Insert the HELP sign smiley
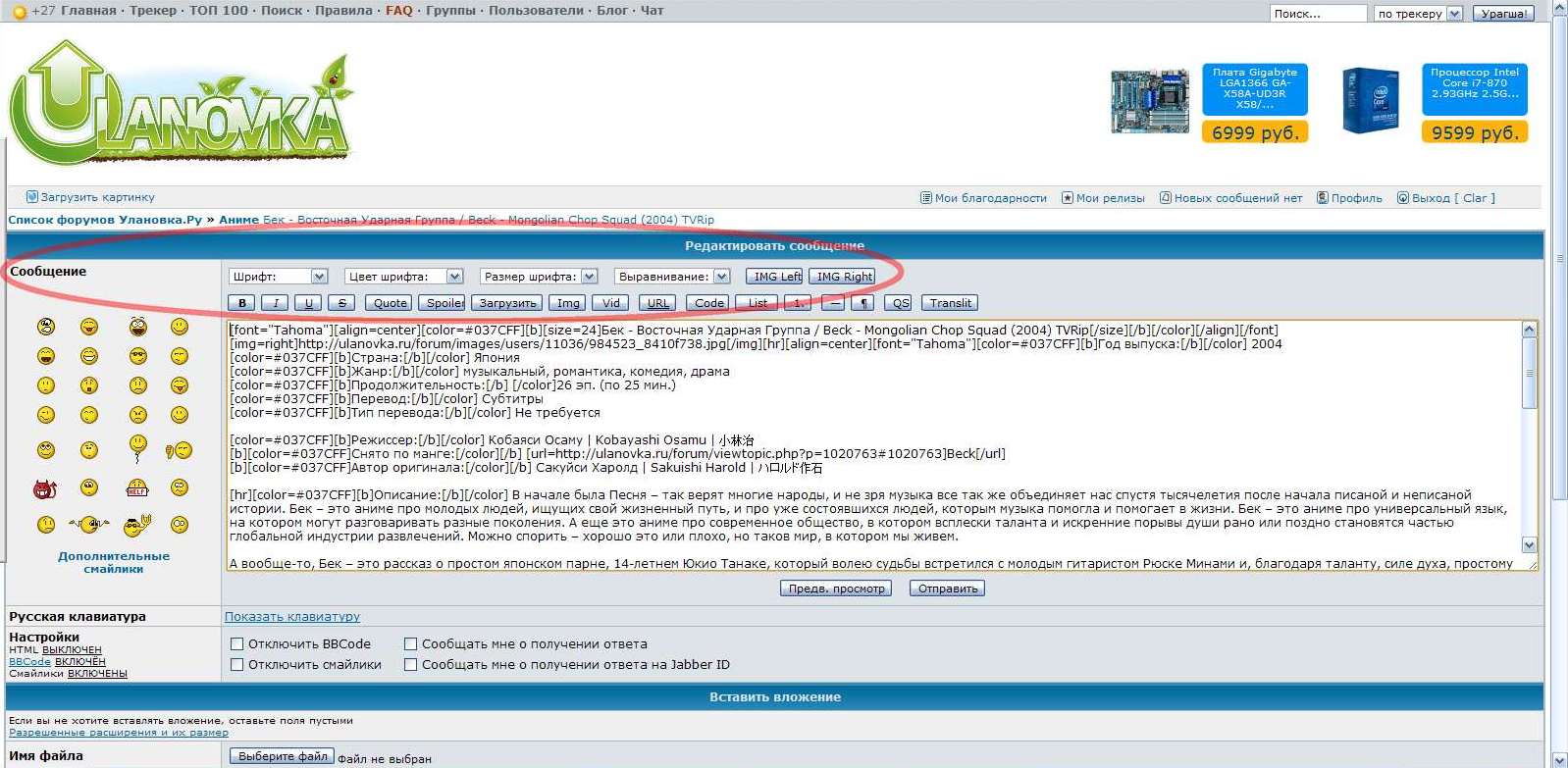 tap(137, 487)
